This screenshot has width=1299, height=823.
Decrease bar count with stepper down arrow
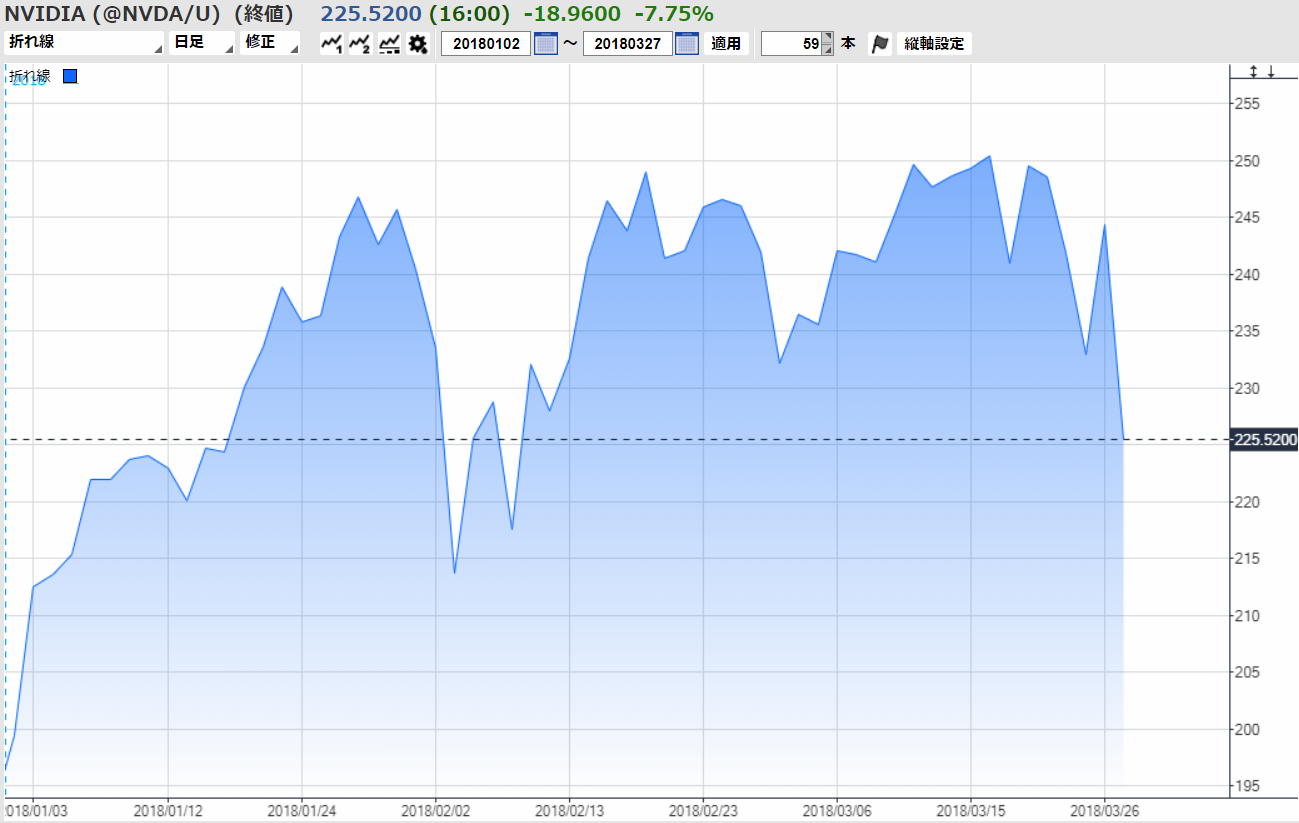[827, 50]
